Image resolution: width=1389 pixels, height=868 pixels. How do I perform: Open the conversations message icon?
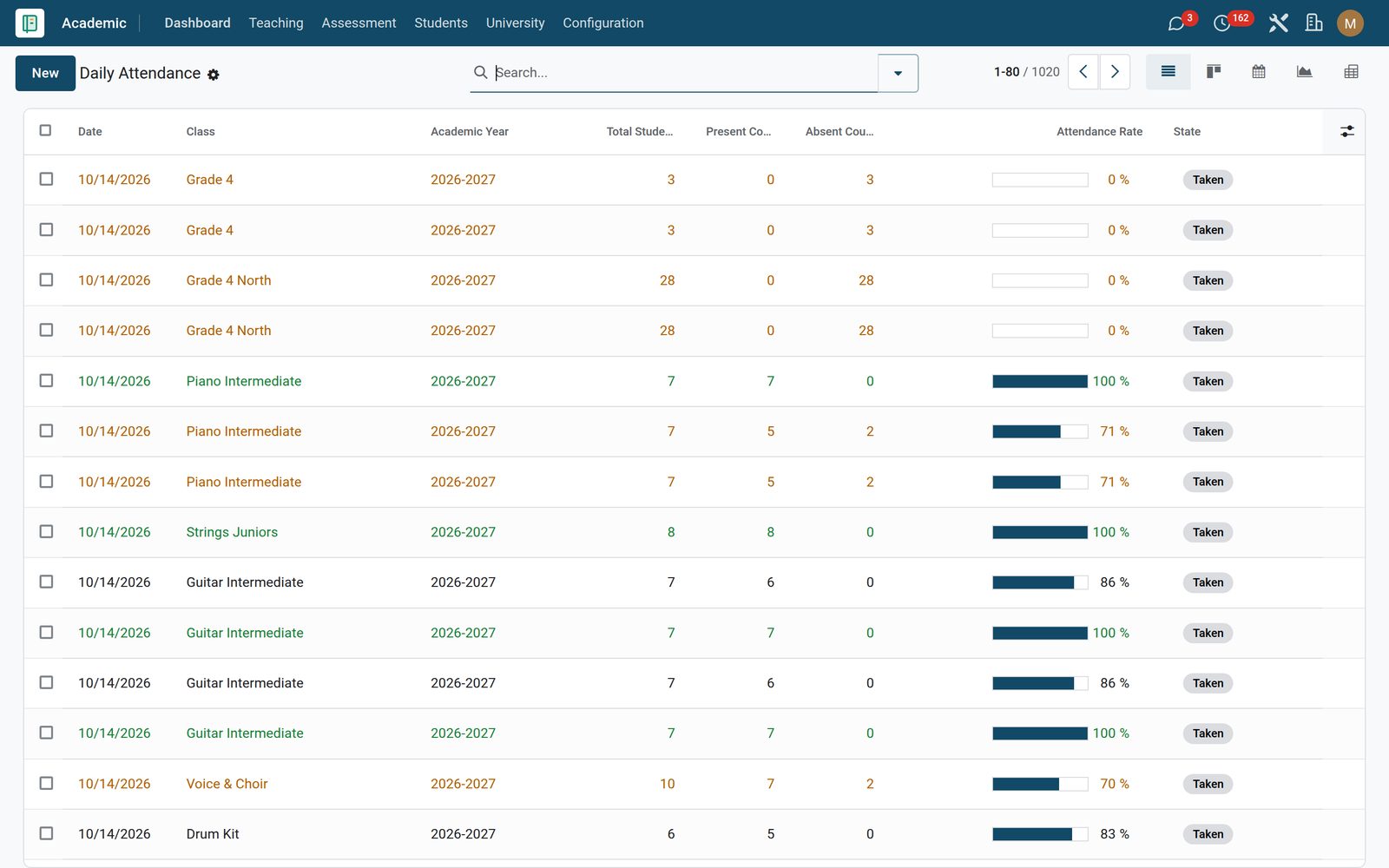1176,23
